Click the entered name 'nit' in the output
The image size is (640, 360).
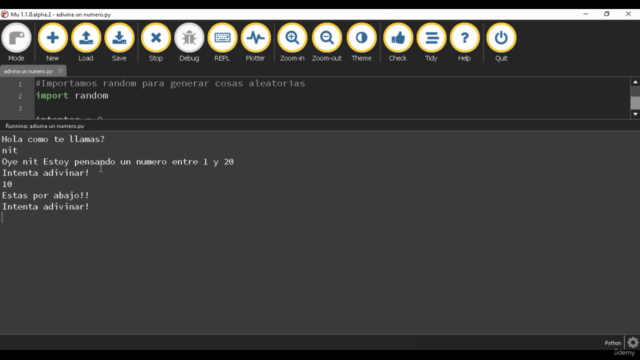pos(9,151)
